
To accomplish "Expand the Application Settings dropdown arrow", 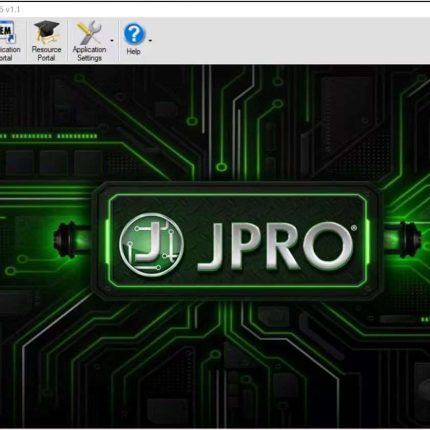I will point(112,41).
